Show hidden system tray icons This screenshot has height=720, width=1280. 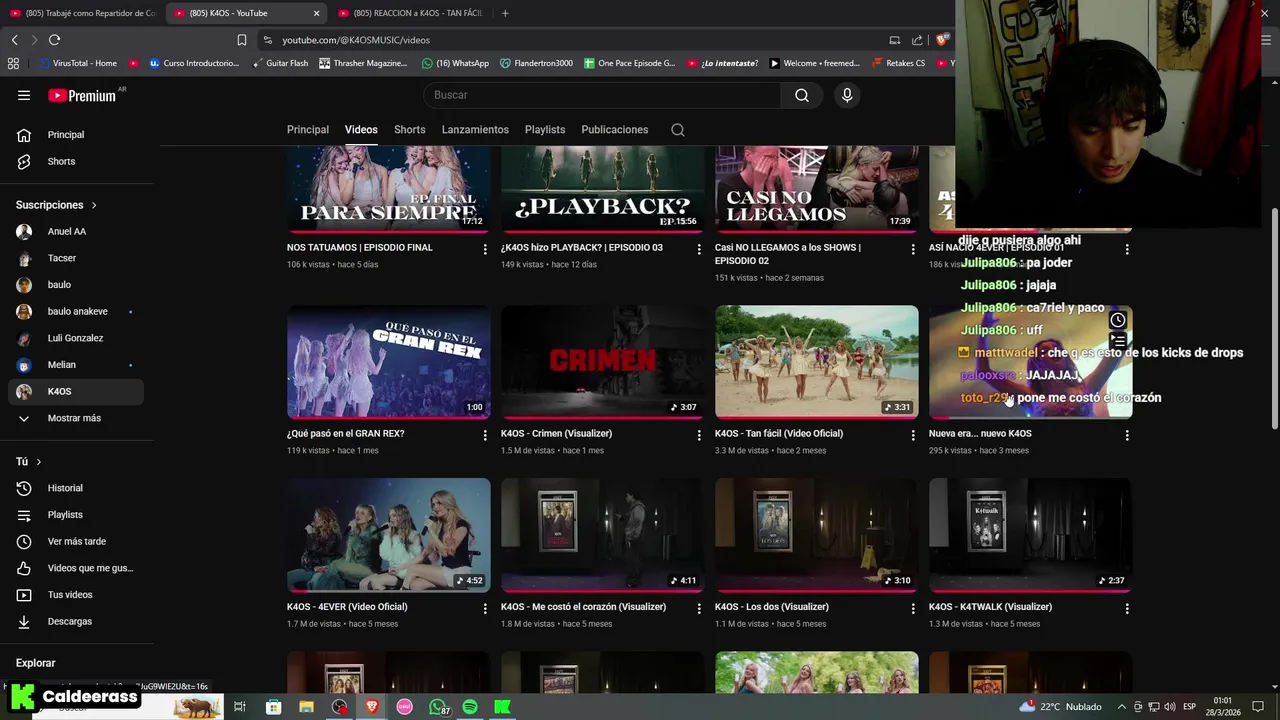pyautogui.click(x=1122, y=707)
